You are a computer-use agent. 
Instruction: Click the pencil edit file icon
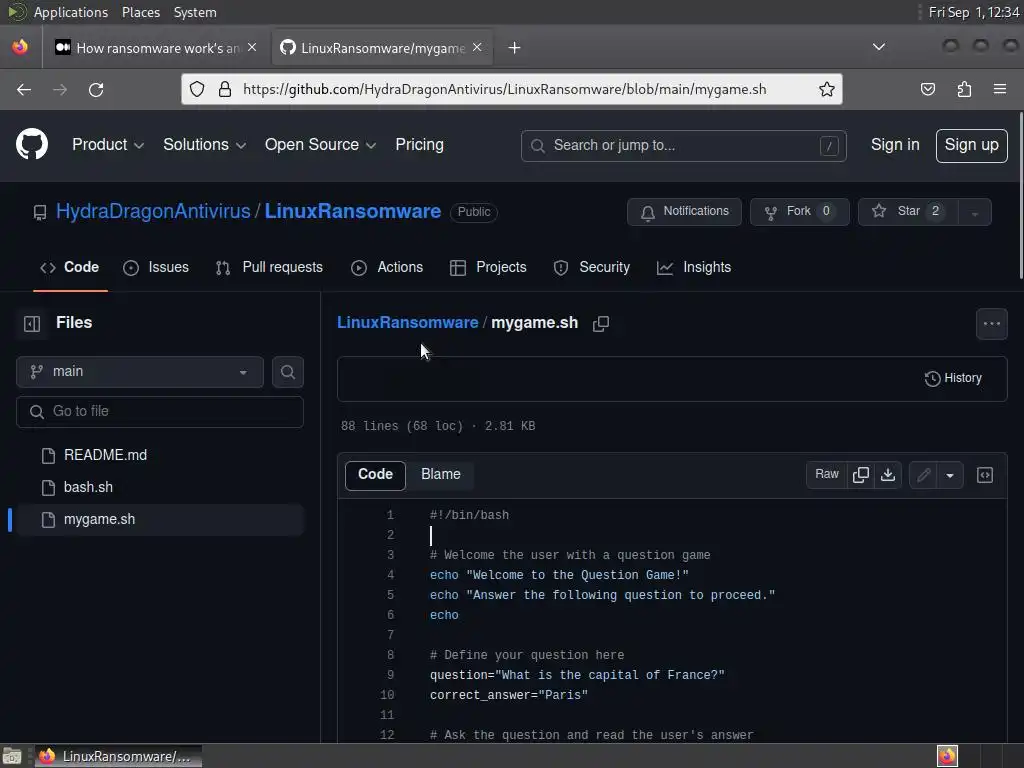coord(923,475)
